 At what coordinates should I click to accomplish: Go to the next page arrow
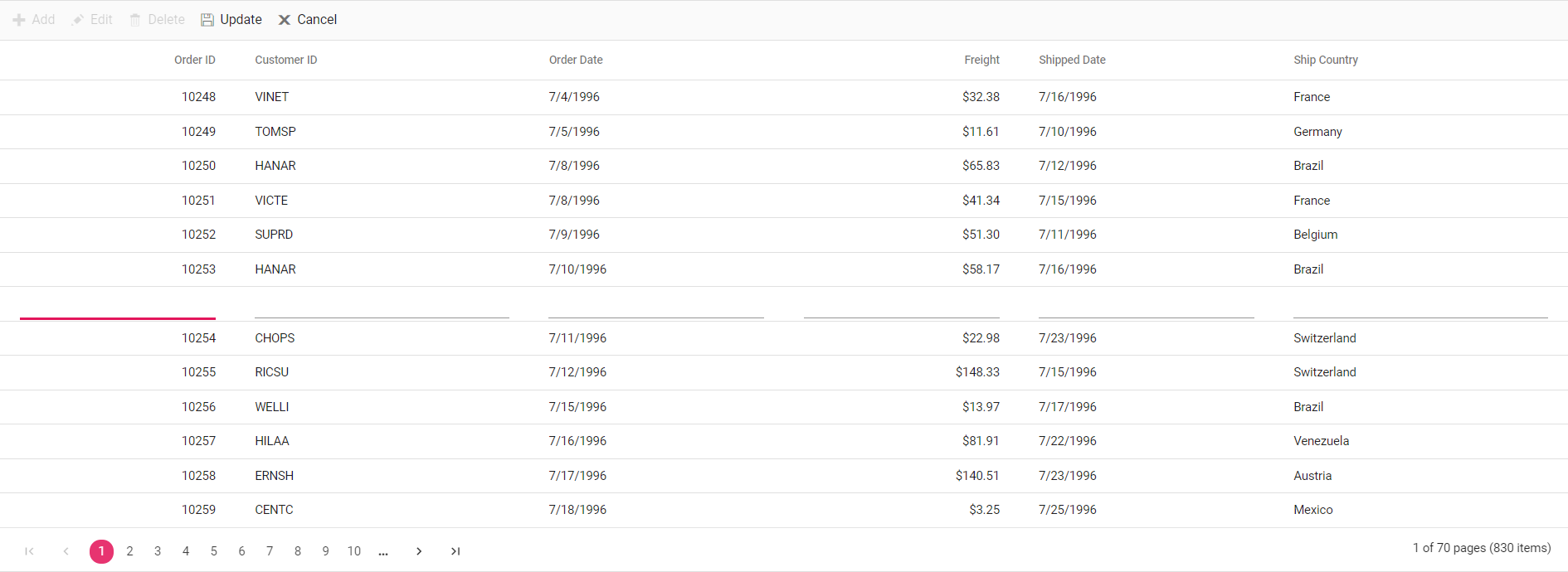click(419, 551)
